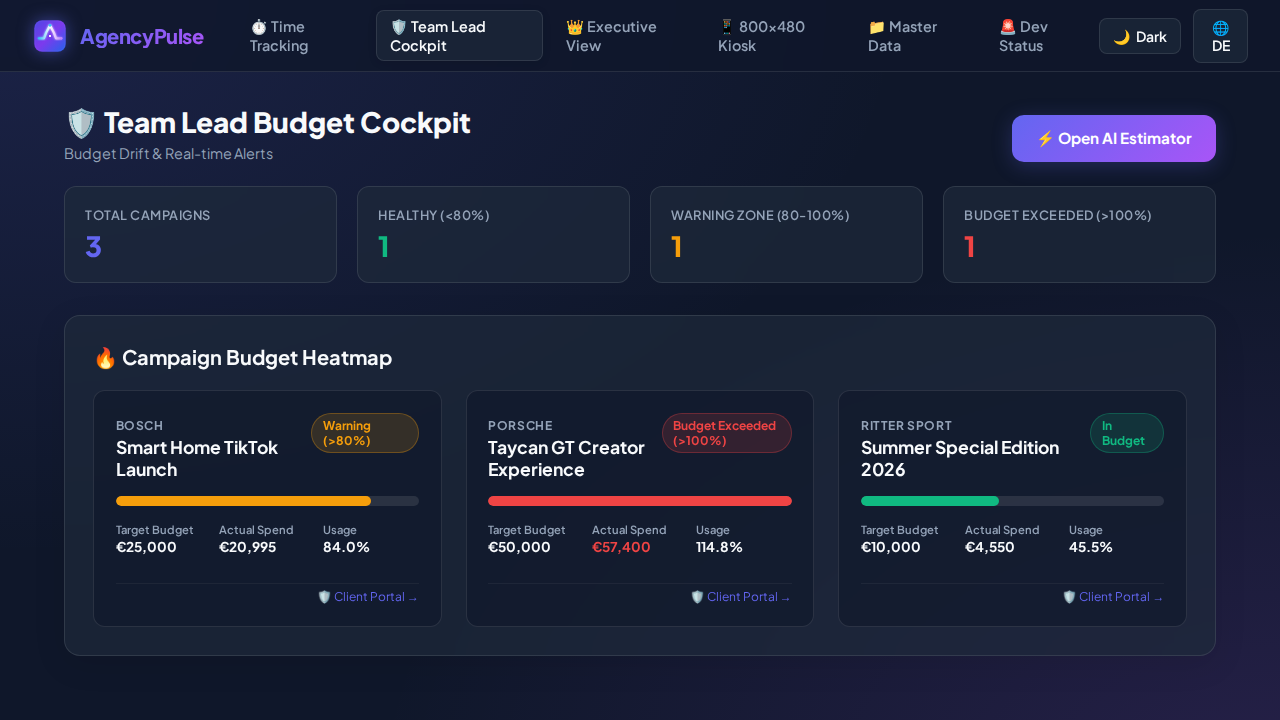
Task: Click the €20,995 actual spend value
Action: pyautogui.click(x=248, y=547)
